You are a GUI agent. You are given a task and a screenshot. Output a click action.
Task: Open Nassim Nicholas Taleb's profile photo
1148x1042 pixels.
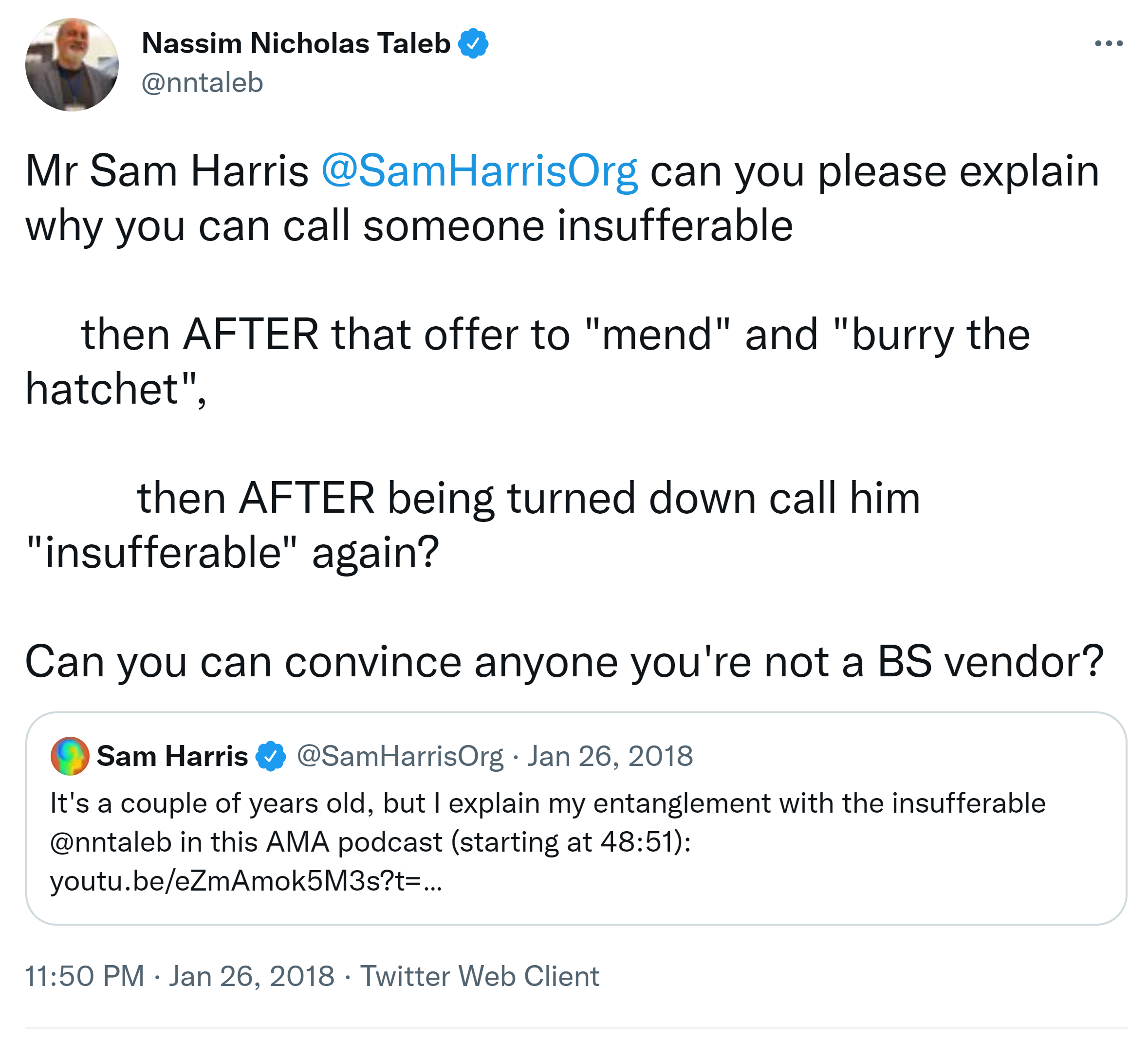tap(72, 64)
